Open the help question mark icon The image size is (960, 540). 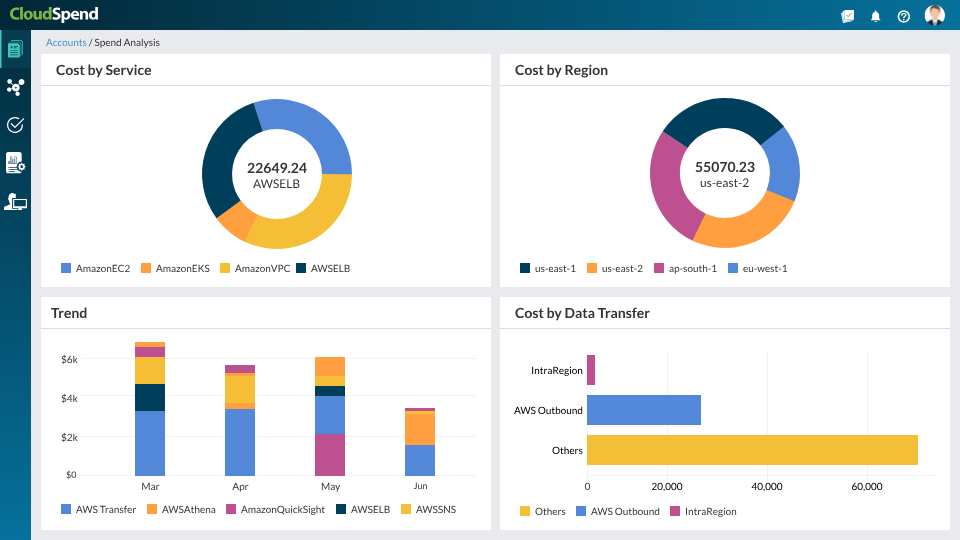[x=904, y=17]
